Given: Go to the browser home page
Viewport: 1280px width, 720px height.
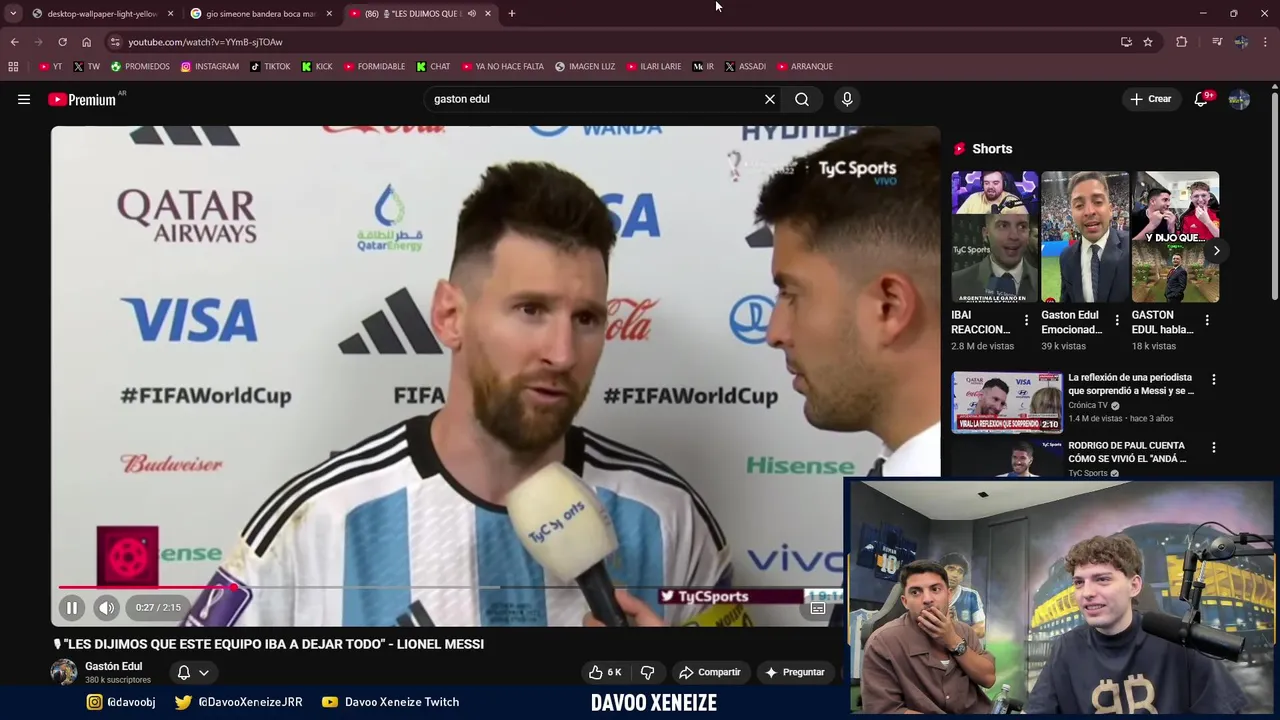Looking at the screenshot, I should [x=86, y=42].
